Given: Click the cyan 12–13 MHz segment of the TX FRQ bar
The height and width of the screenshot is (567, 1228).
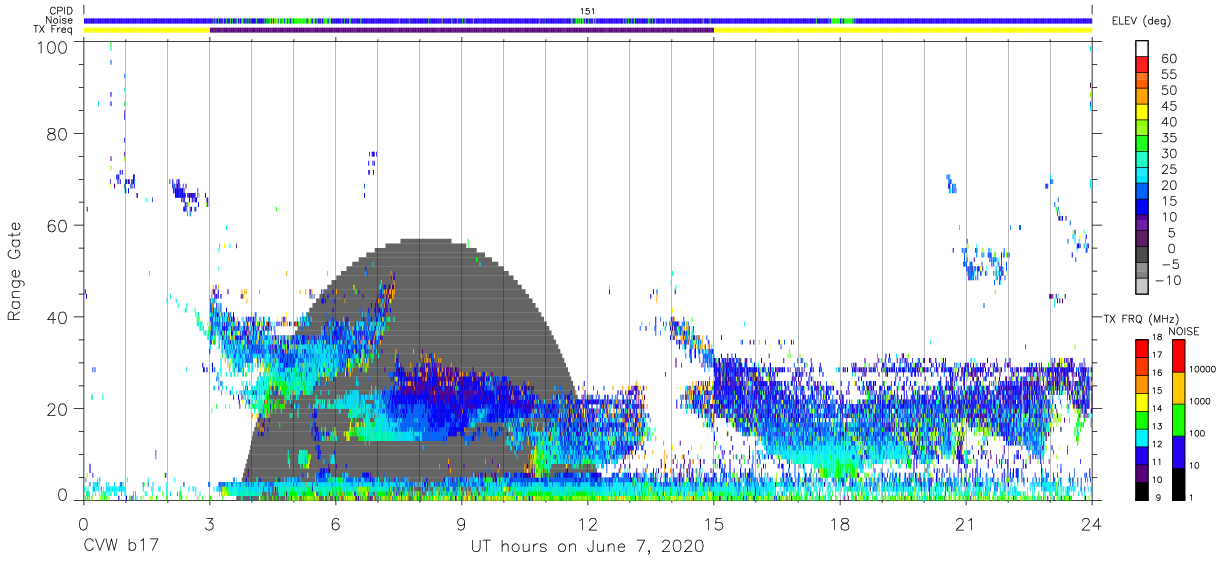Looking at the screenshot, I should [1140, 438].
